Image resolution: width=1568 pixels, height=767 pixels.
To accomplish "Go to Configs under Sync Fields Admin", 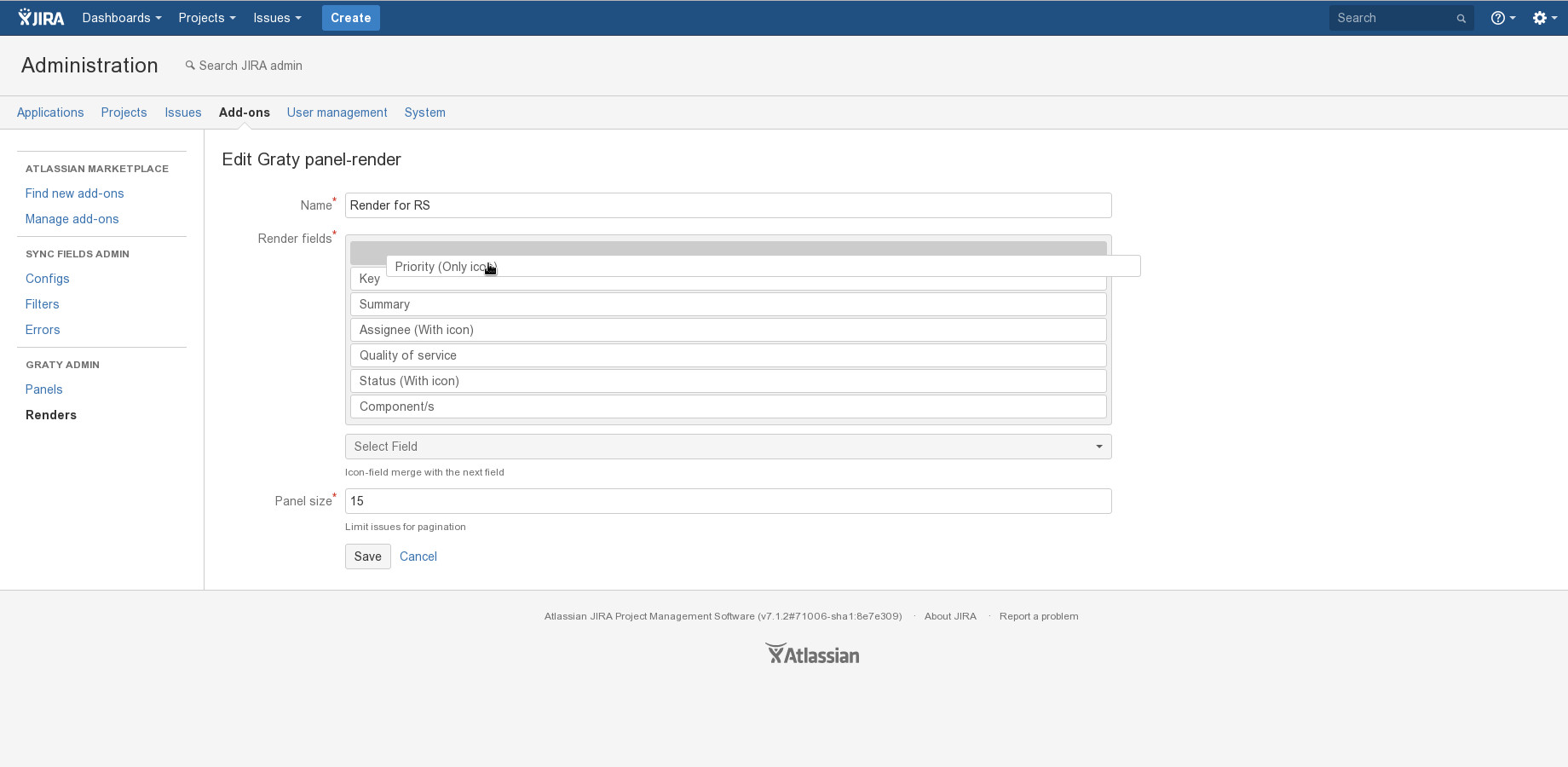I will point(47,279).
